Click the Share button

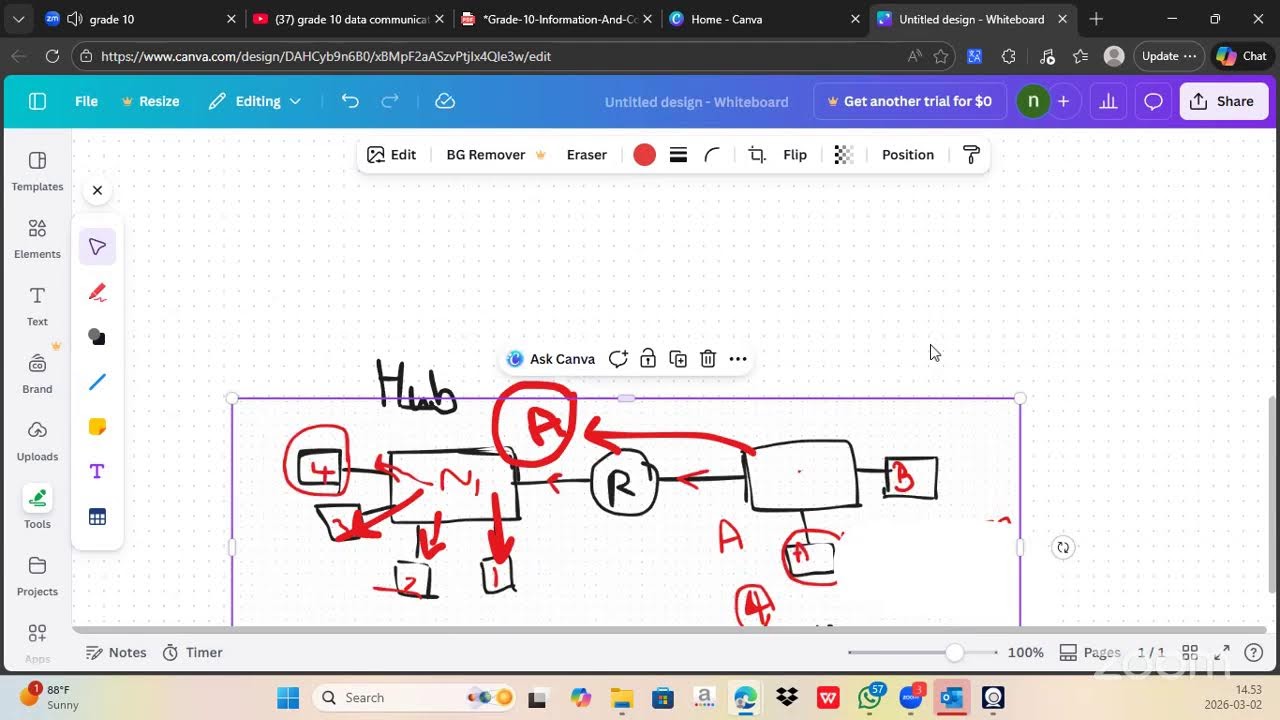[x=1224, y=101]
